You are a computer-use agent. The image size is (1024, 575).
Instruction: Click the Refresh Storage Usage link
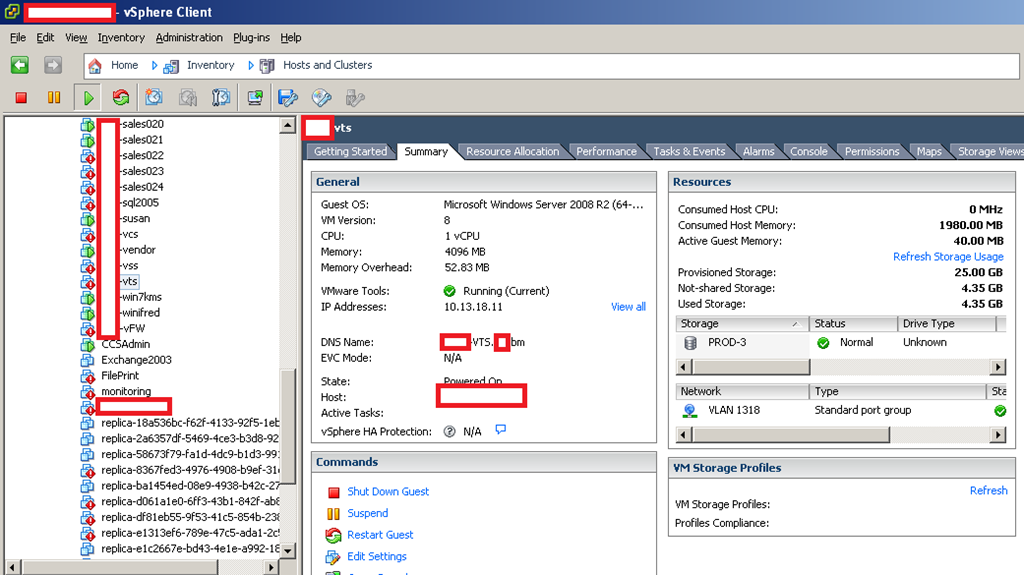(x=948, y=257)
